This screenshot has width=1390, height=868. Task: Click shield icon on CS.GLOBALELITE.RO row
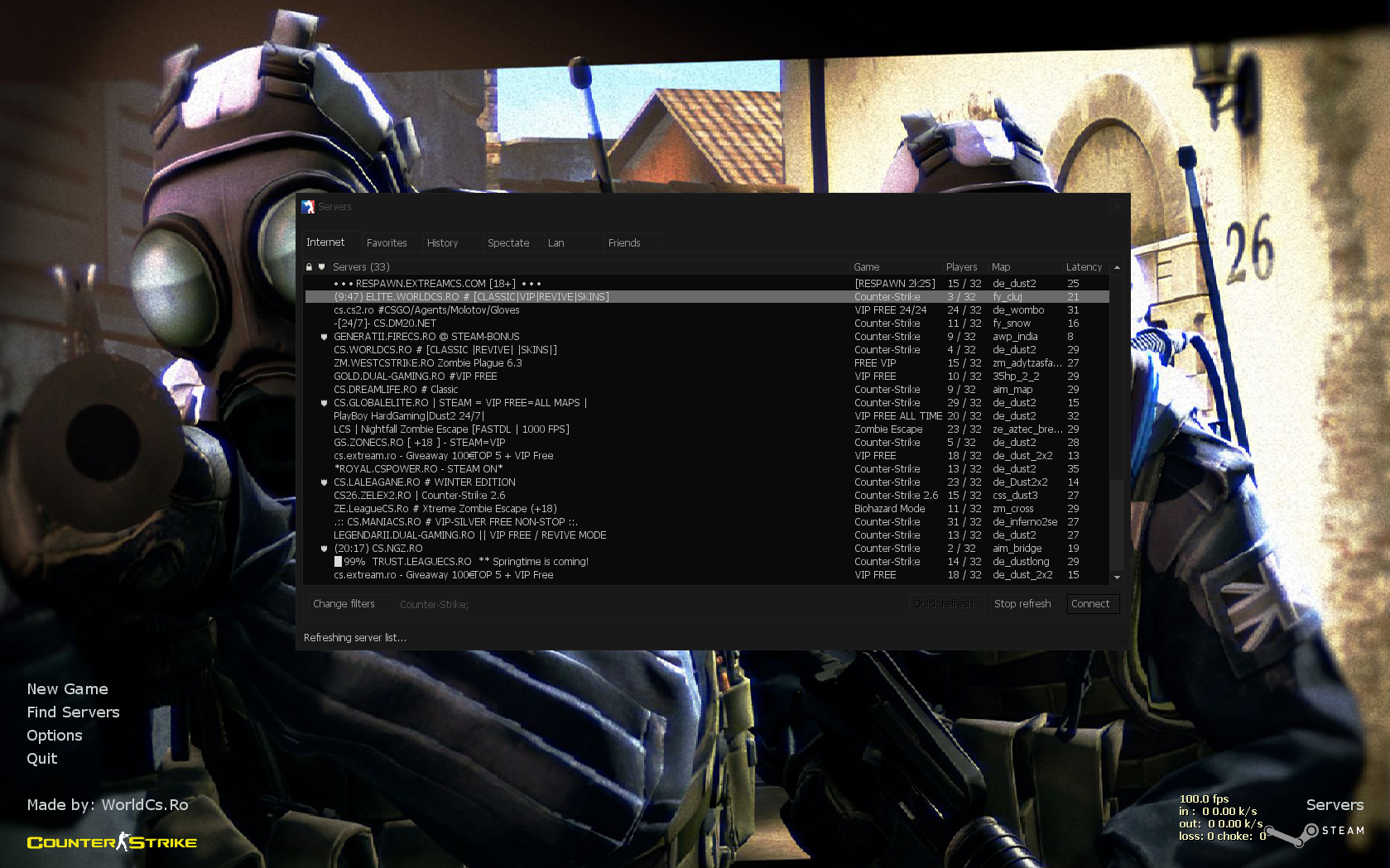click(x=325, y=403)
